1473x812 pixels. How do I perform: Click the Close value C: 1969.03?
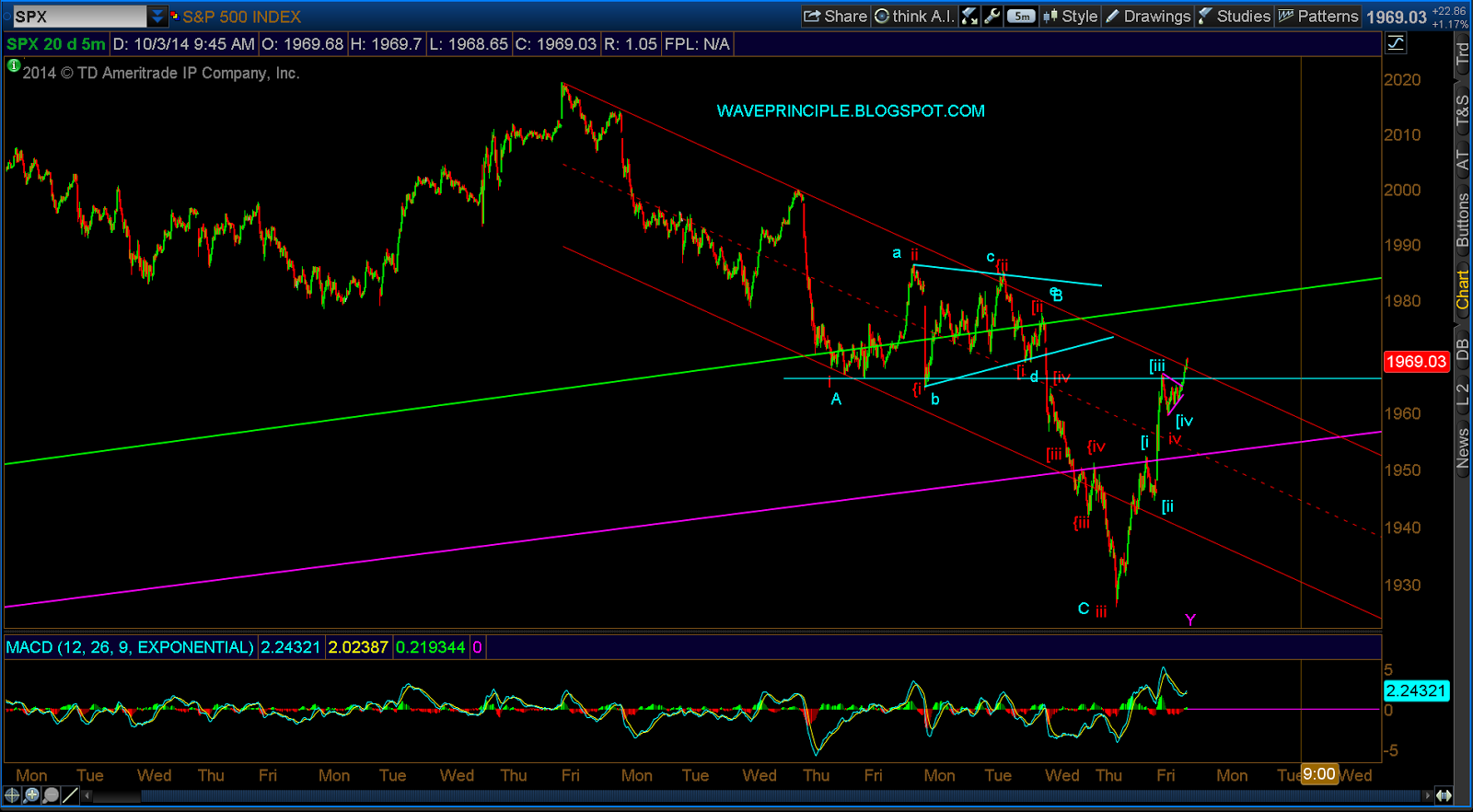[556, 44]
